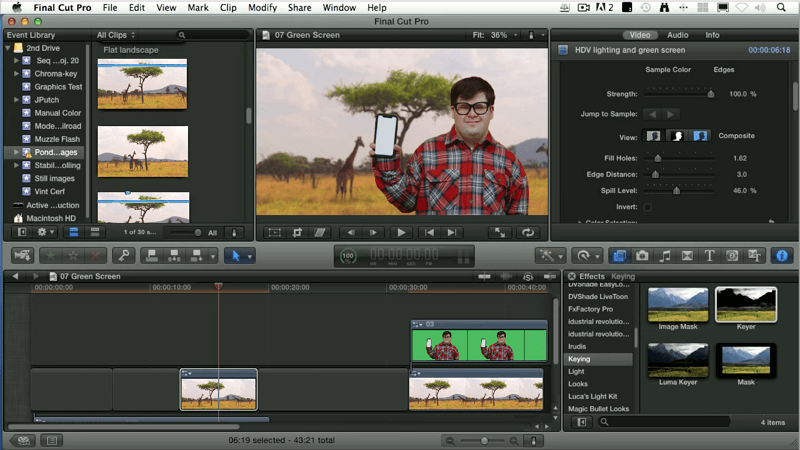Toggle the Inspector info button

pyautogui.click(x=782, y=256)
